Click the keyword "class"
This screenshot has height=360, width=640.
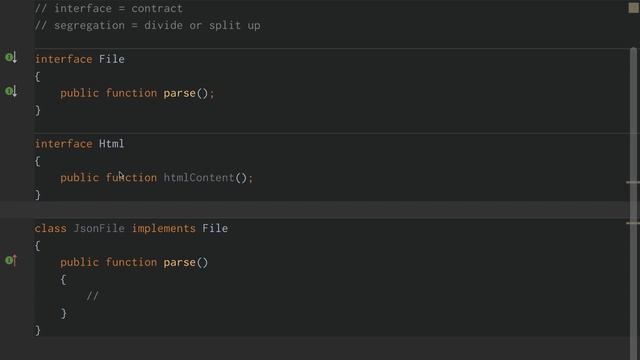click(x=51, y=228)
